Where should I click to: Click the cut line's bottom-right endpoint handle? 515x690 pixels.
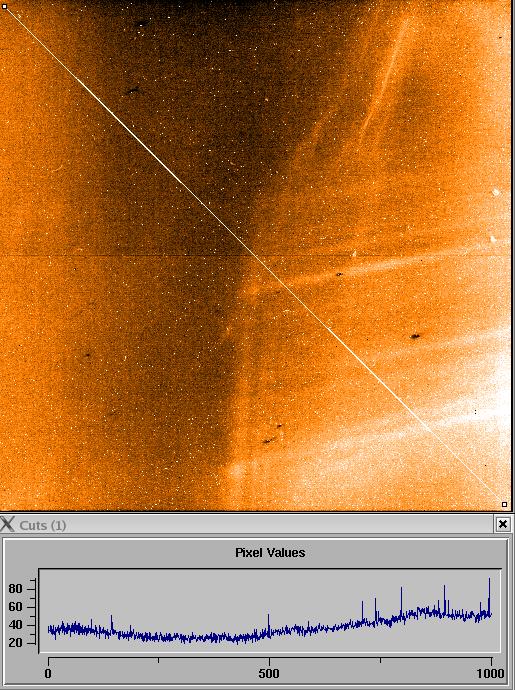pyautogui.click(x=504, y=504)
